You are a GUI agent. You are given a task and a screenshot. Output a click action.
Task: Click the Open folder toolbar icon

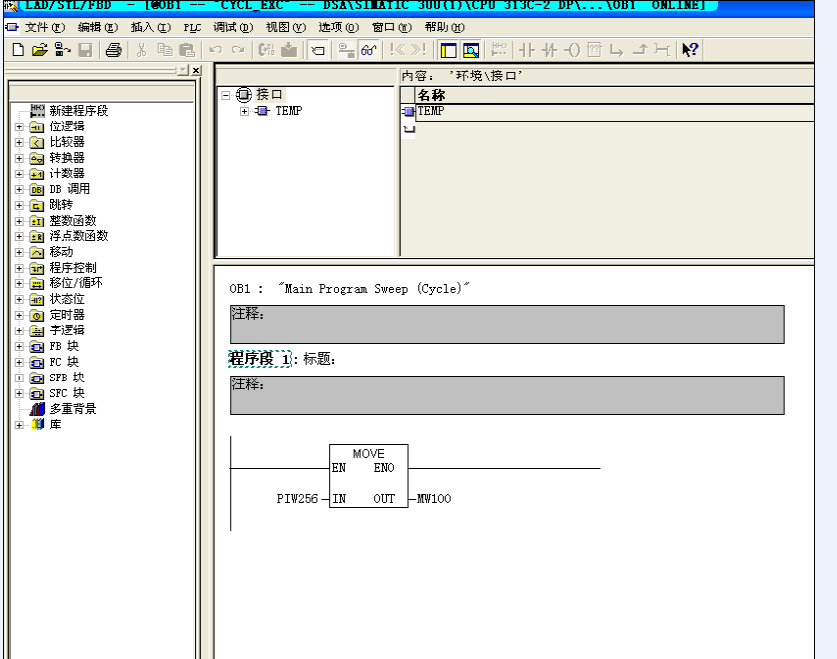pyautogui.click(x=40, y=50)
